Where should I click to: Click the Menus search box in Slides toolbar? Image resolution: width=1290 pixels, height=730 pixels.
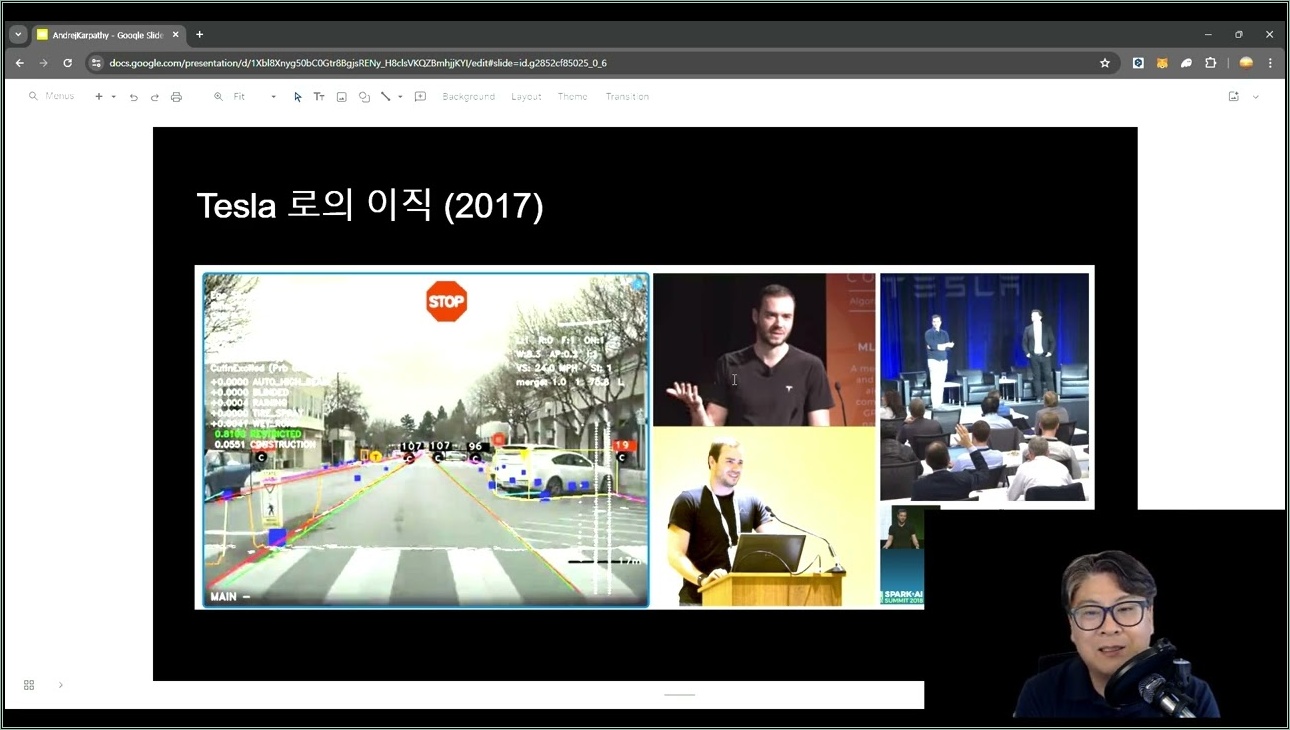tap(52, 96)
